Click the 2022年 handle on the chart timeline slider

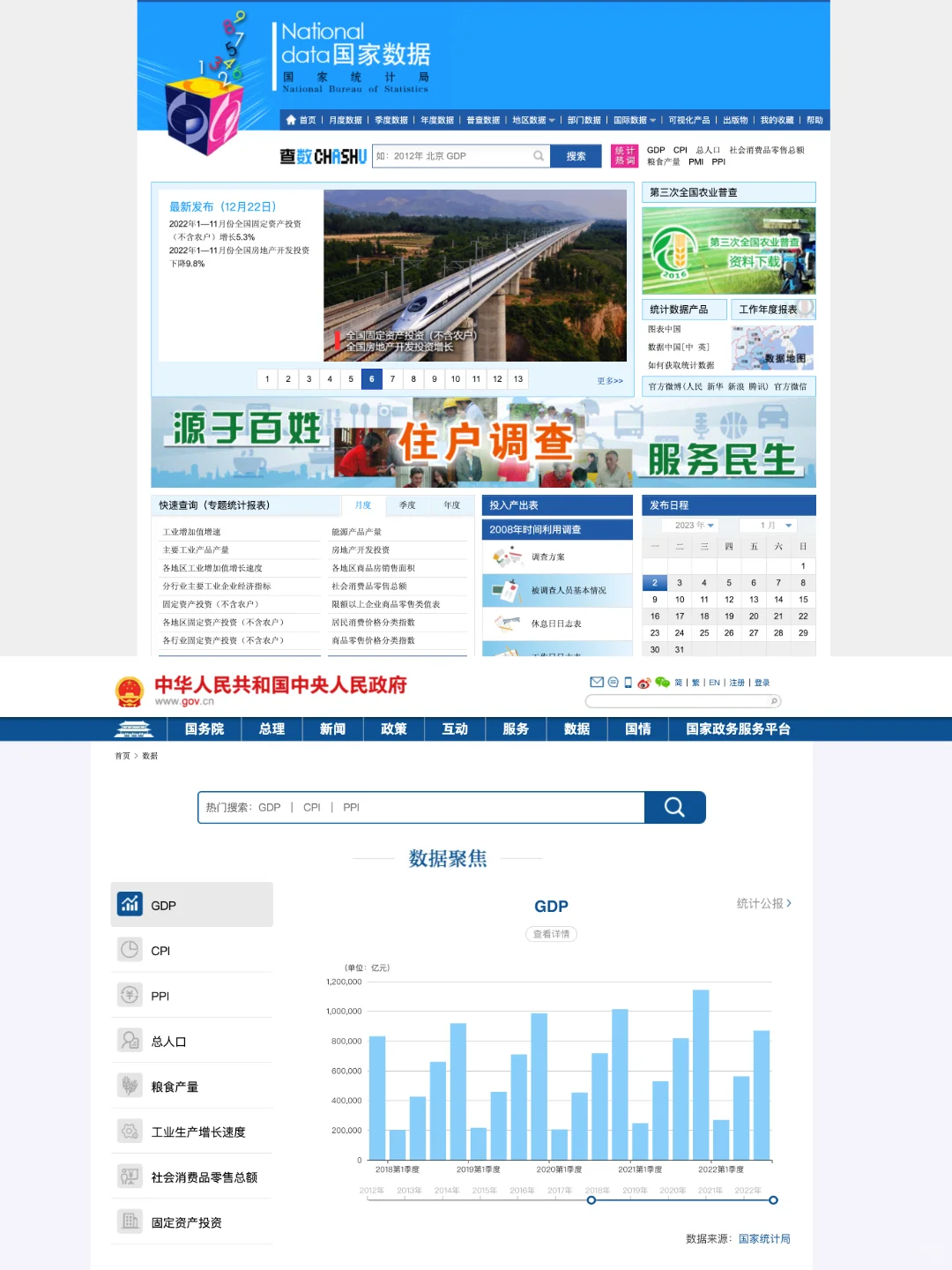click(773, 1200)
